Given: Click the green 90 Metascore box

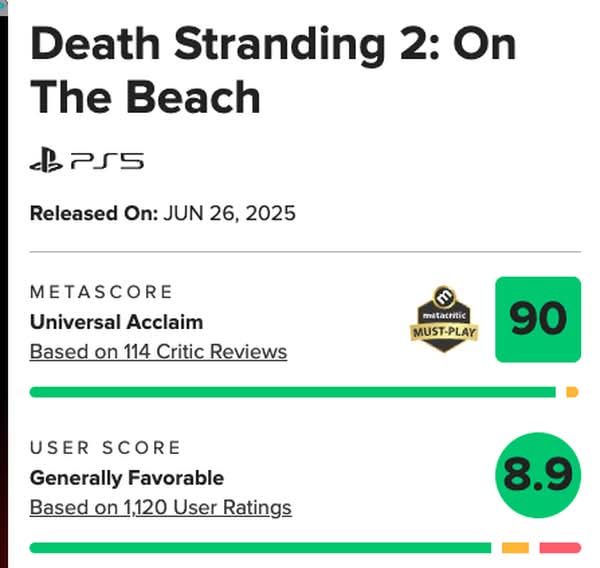Looking at the screenshot, I should tap(538, 319).
